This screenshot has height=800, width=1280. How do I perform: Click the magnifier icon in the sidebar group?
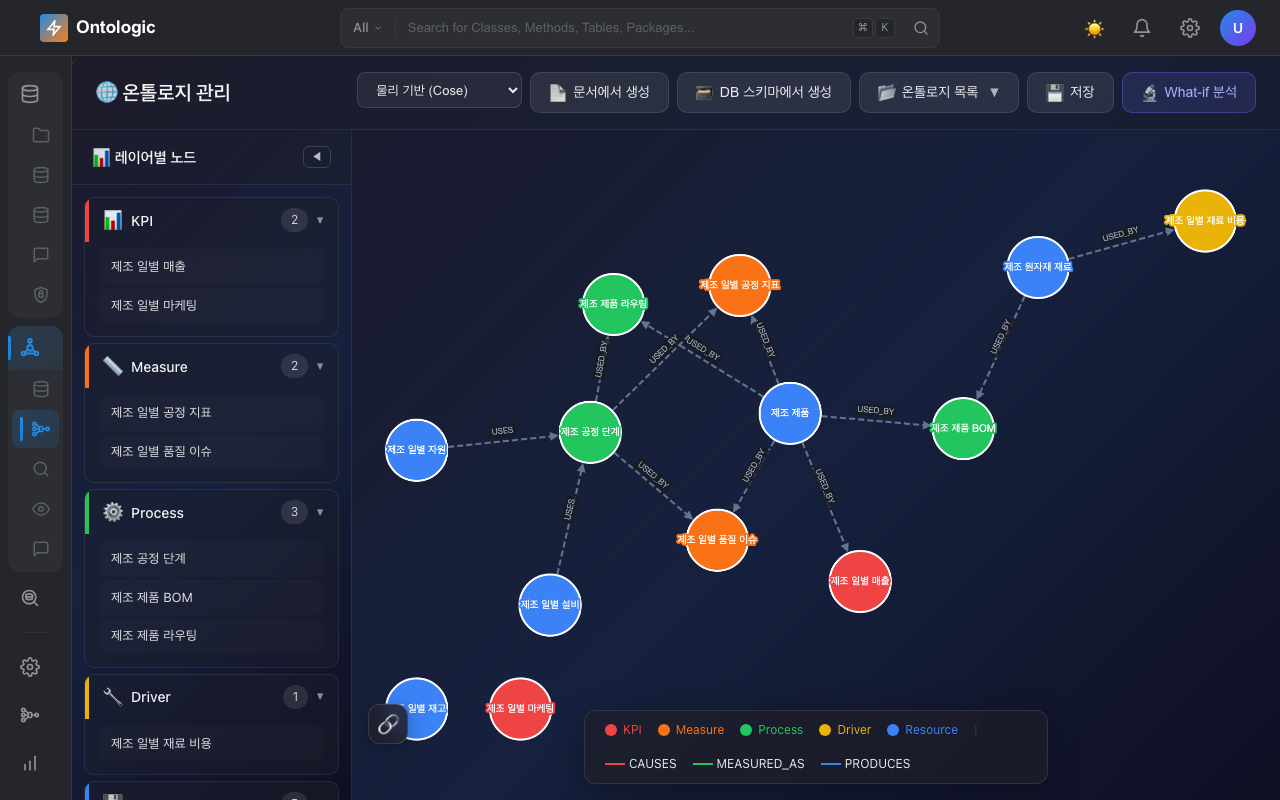click(x=41, y=469)
